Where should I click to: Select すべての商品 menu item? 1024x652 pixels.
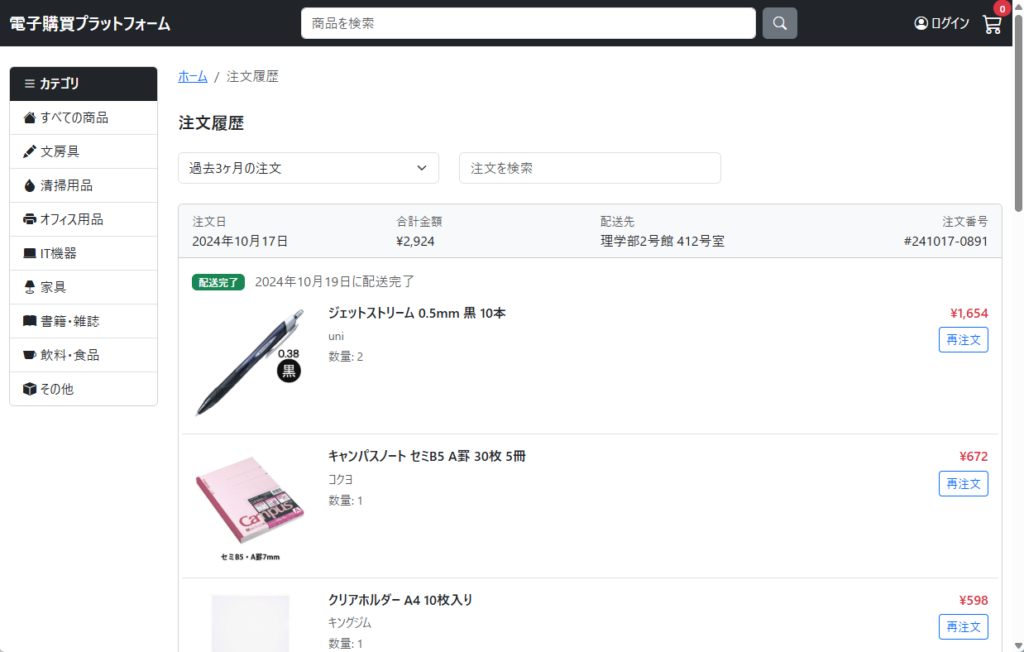click(x=83, y=118)
